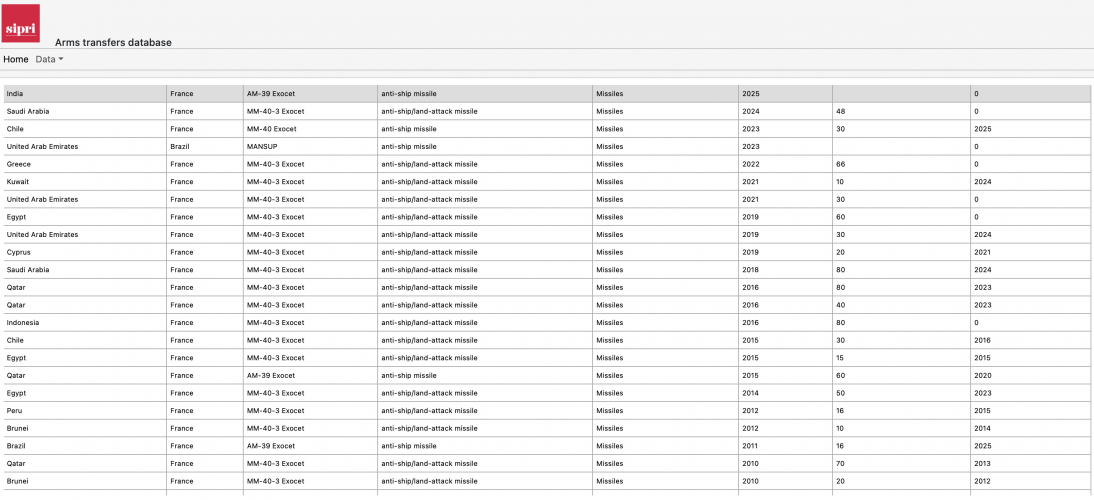Click the MM-40 Exocet cell in 2023 Chile row
1094x500 pixels.
310,129
